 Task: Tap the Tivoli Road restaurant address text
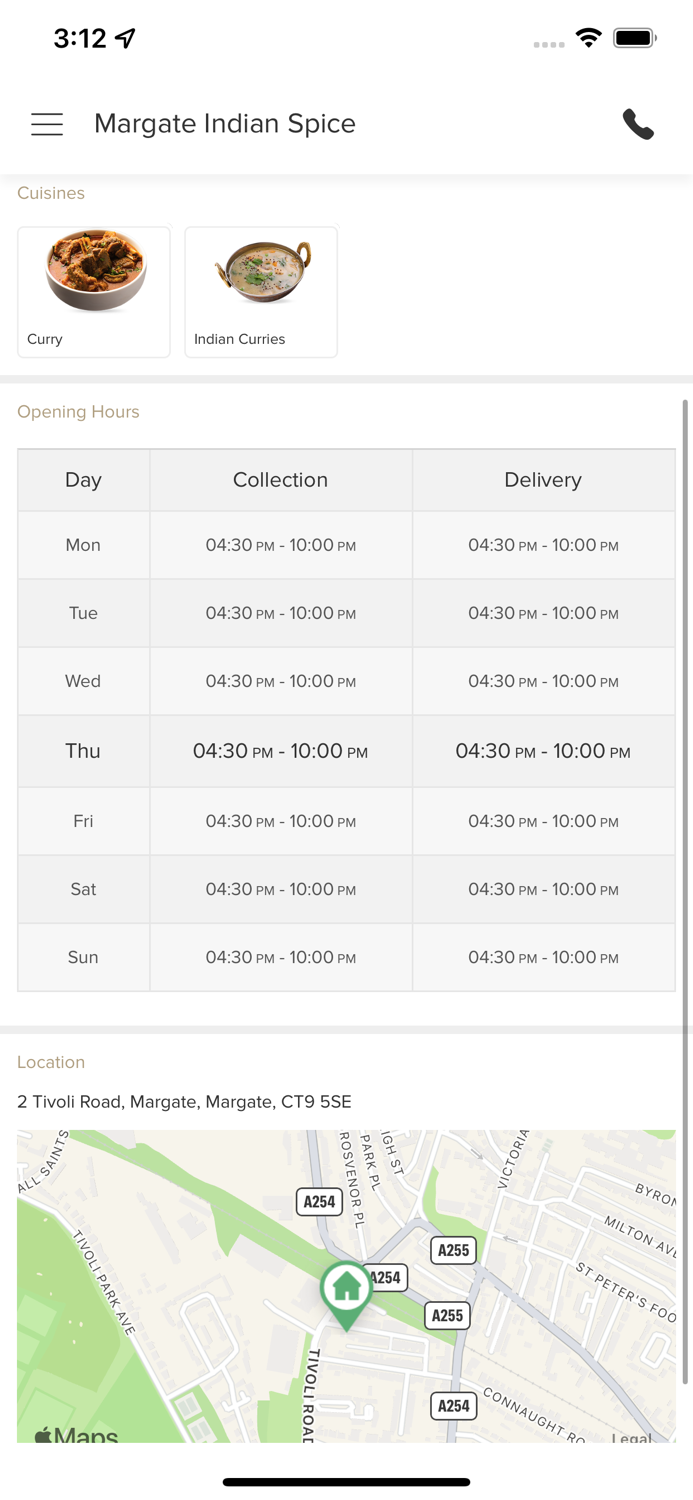(184, 1102)
